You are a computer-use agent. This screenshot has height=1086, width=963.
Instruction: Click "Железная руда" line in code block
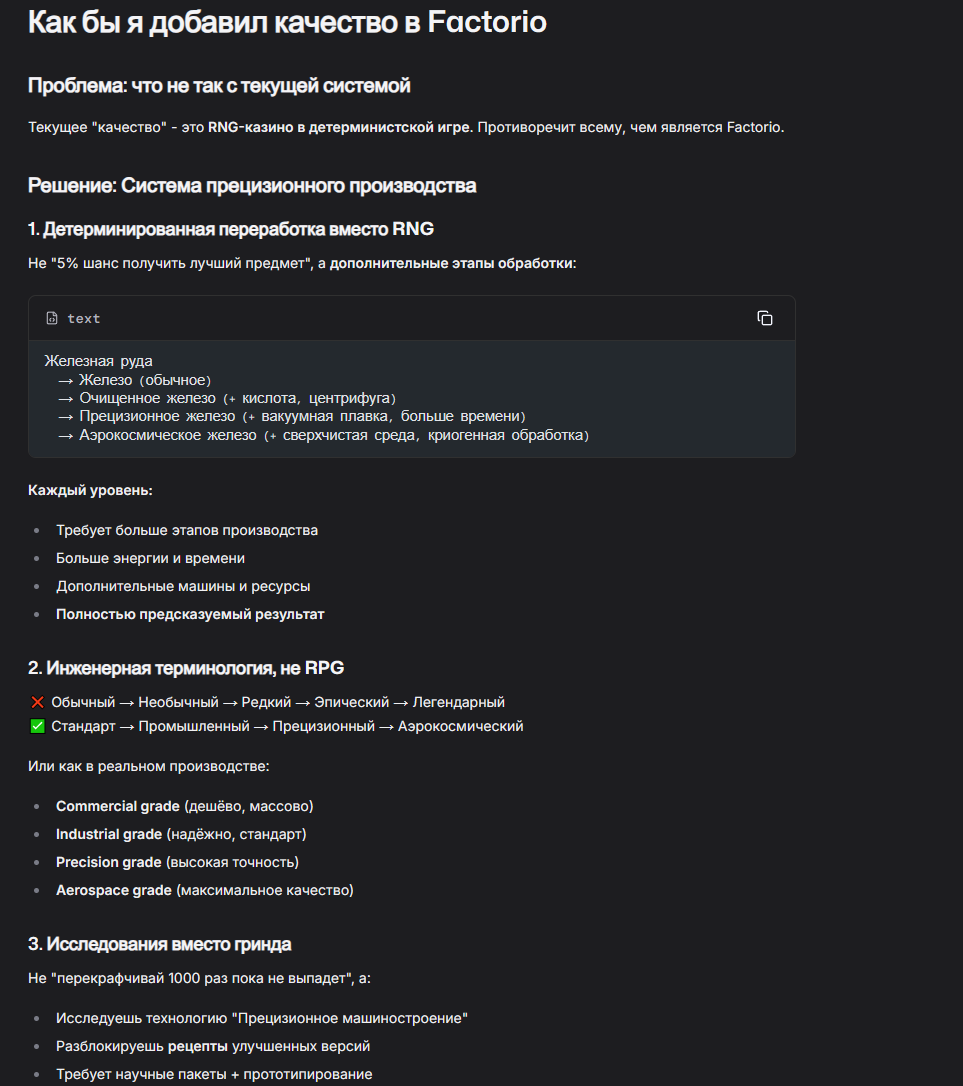click(x=99, y=361)
